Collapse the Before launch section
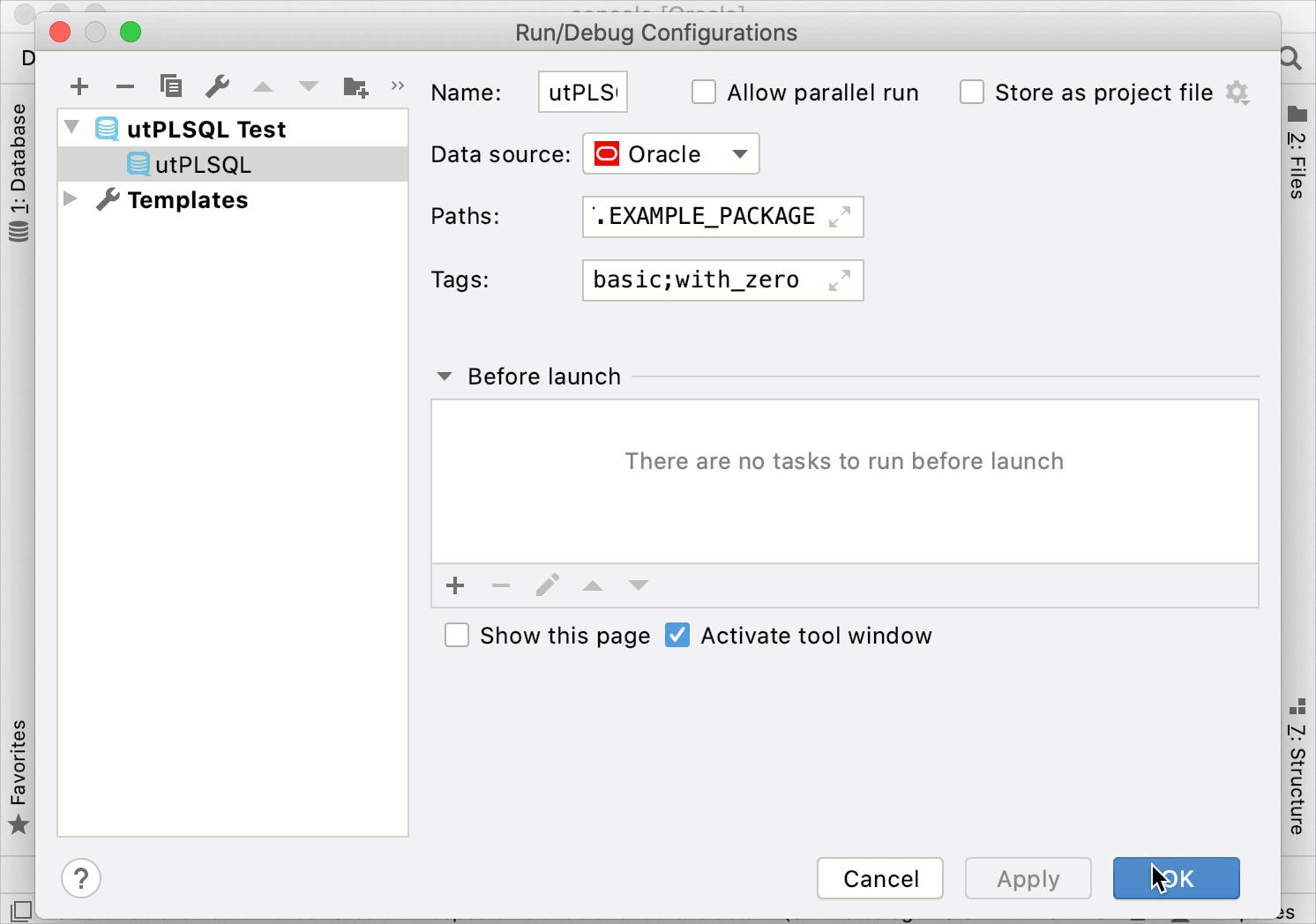 pos(445,376)
